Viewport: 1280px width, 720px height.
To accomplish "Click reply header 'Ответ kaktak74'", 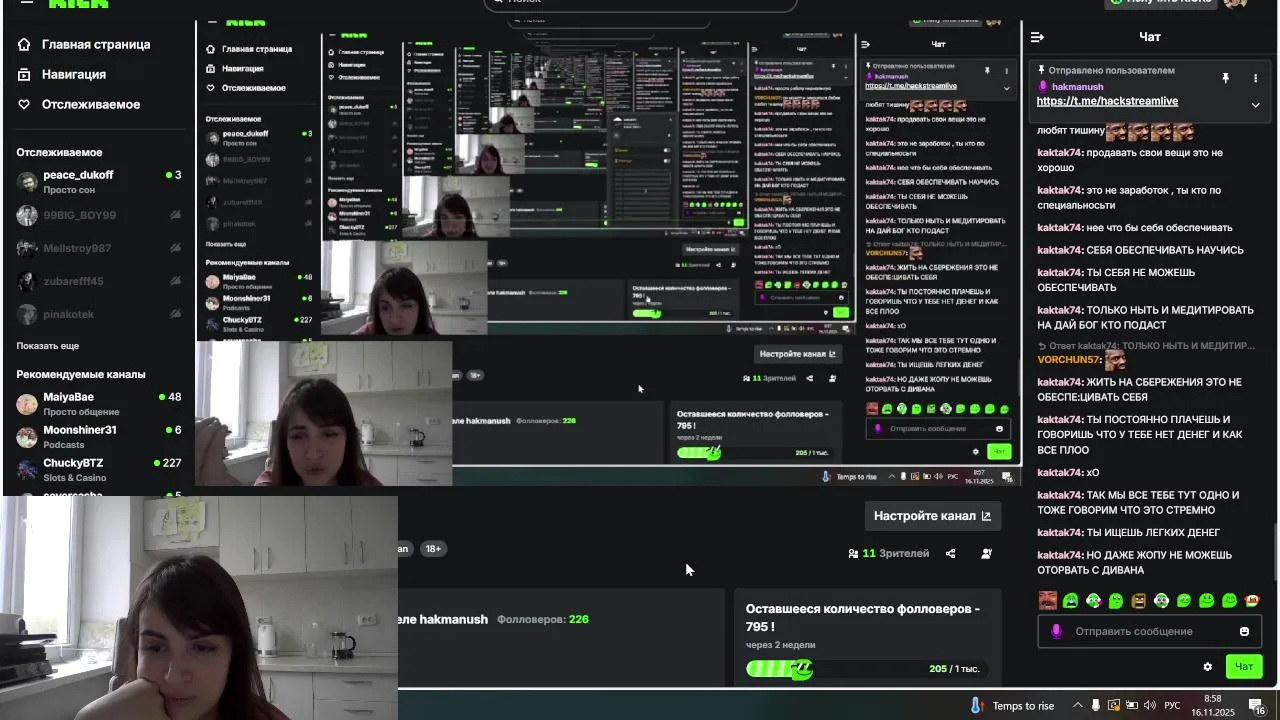I will pos(1146,345).
